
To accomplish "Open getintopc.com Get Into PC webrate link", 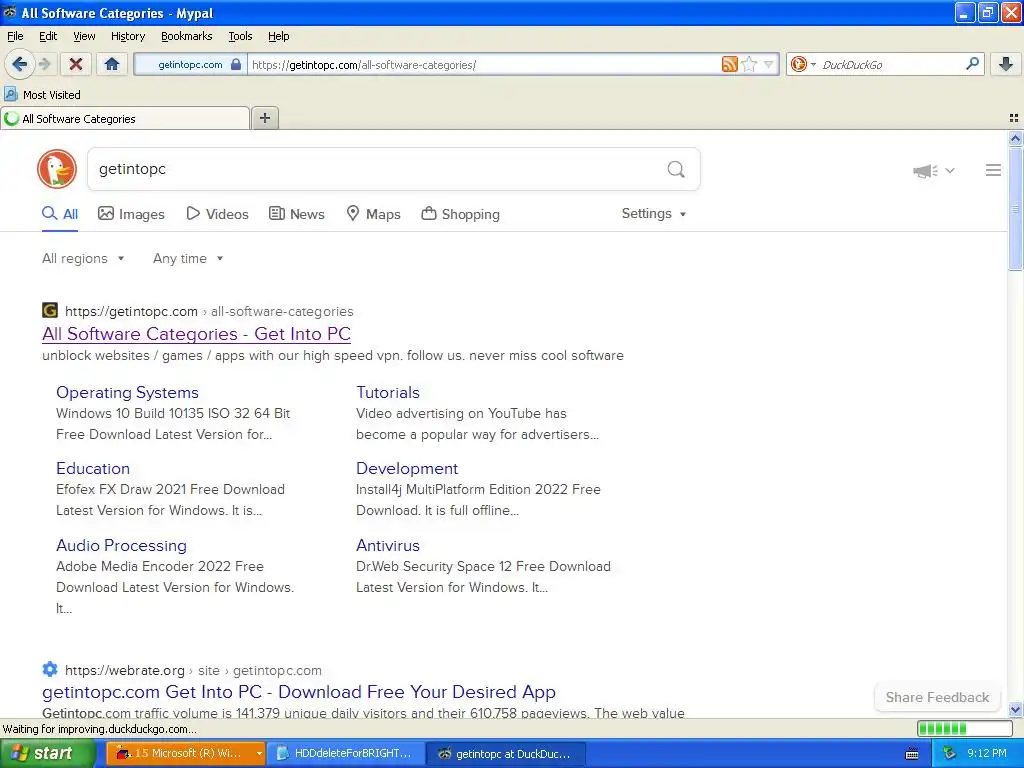I will (x=299, y=692).
